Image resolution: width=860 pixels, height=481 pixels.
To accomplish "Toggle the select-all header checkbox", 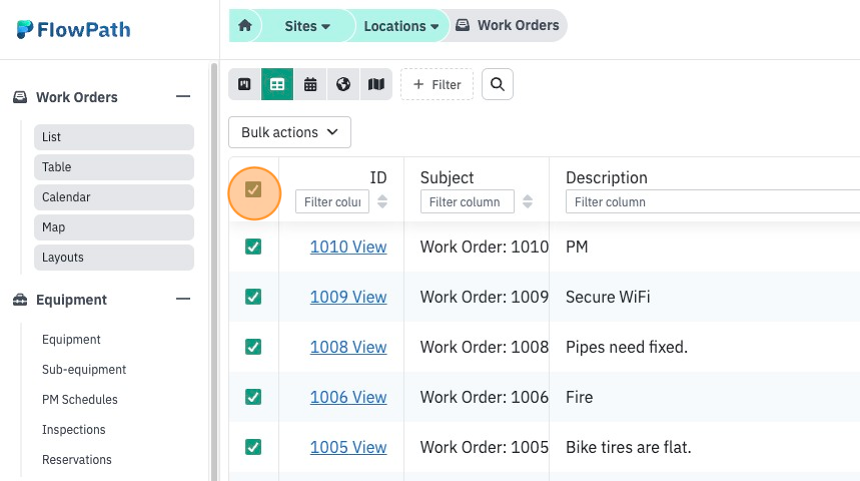I will (253, 190).
